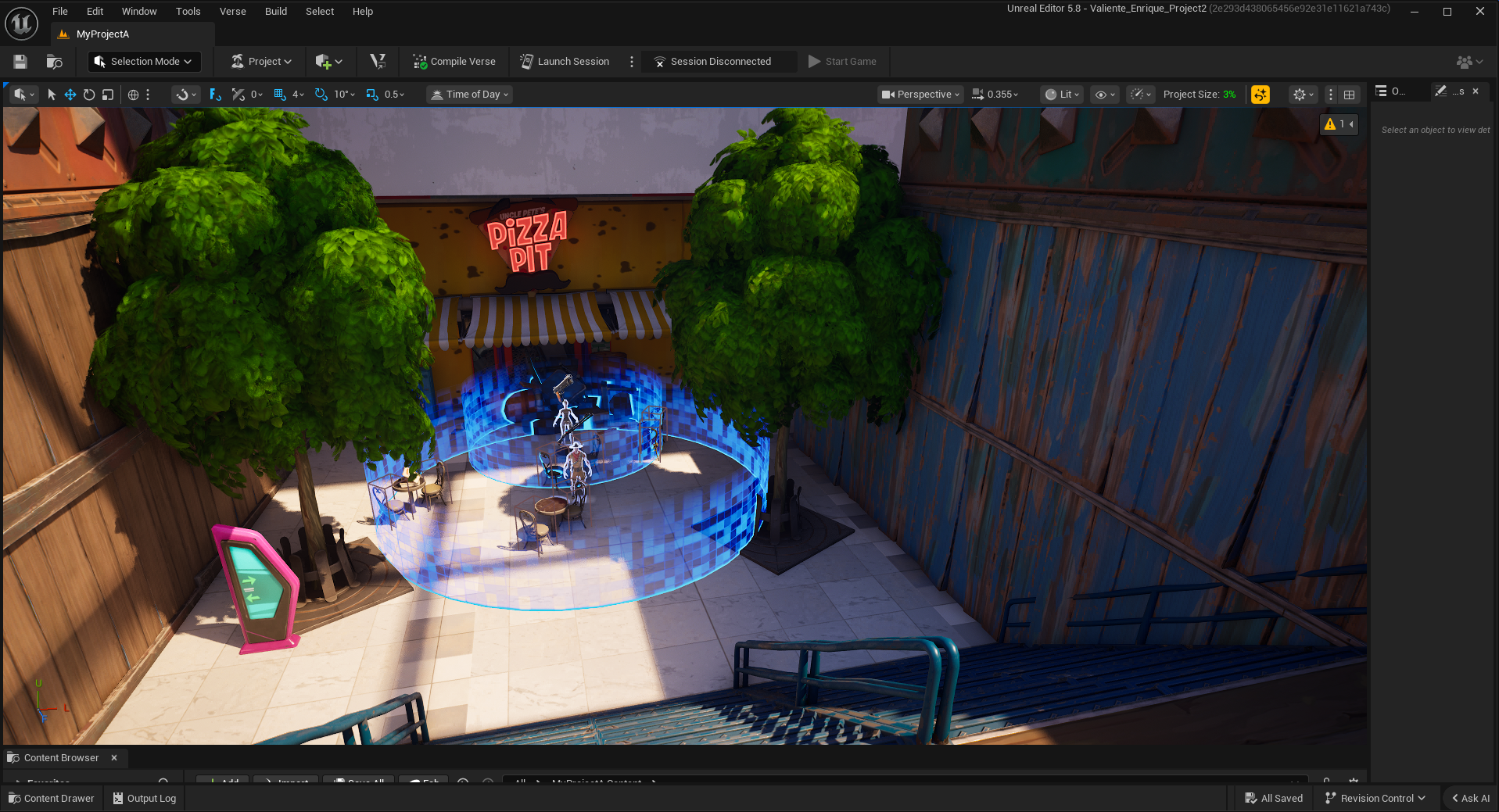
Task: Open the Verse menu
Action: coord(233,12)
